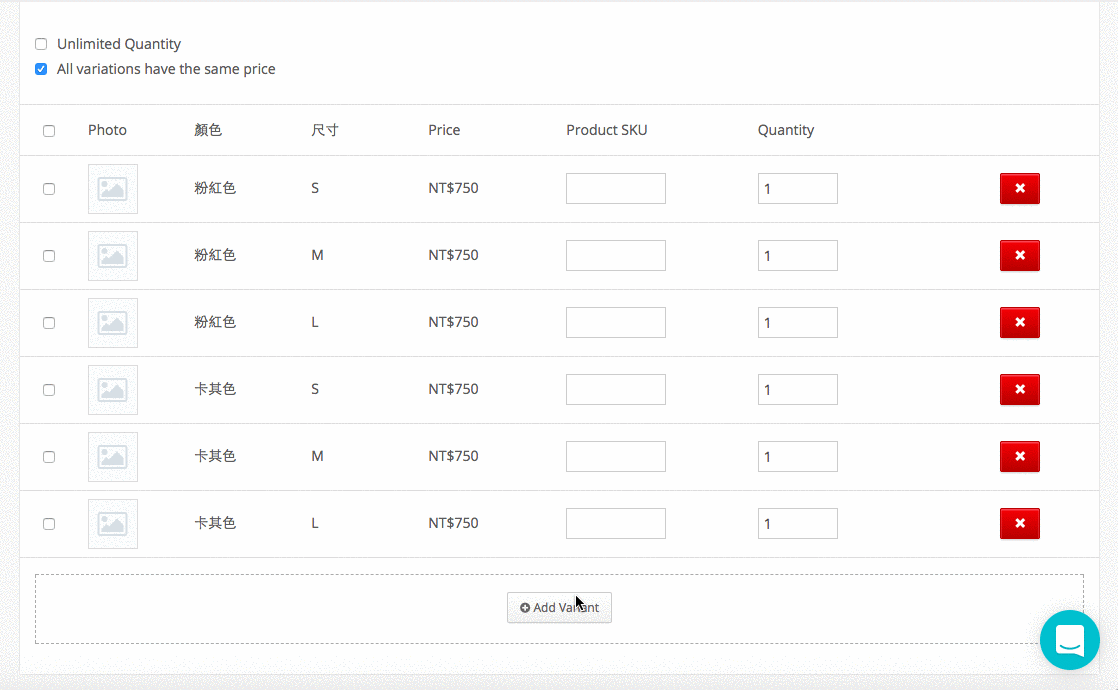The image size is (1118, 690).
Task: Click the 粉紅色 label in M row
Action: (x=215, y=255)
